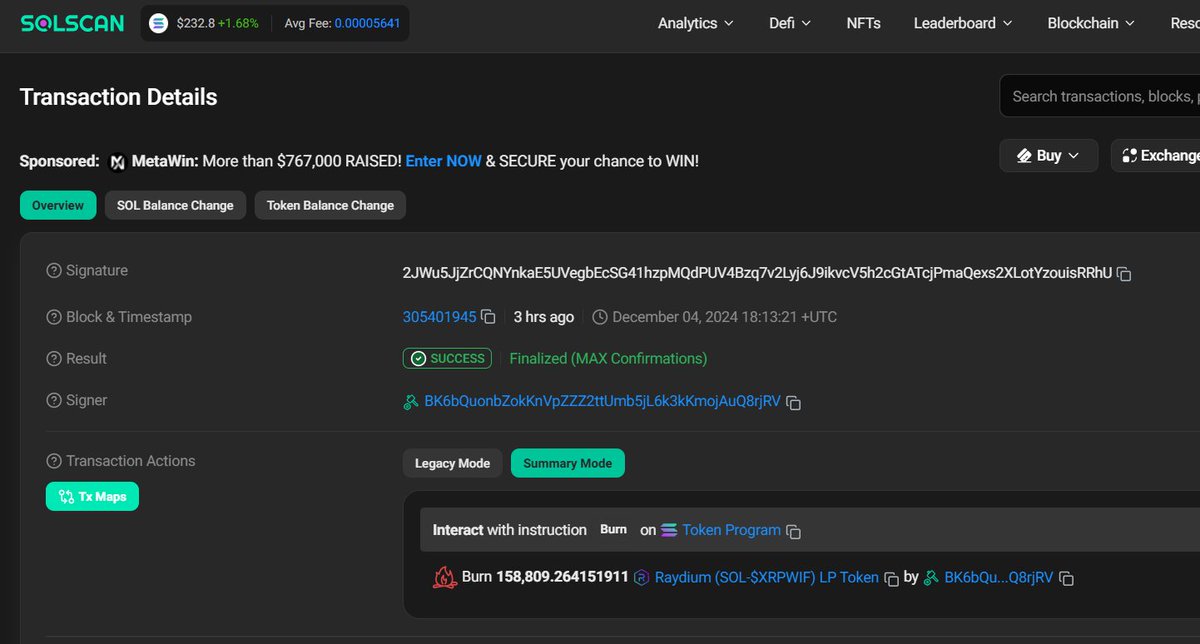Expand the Analytics menu
This screenshot has height=644, width=1200.
click(695, 23)
